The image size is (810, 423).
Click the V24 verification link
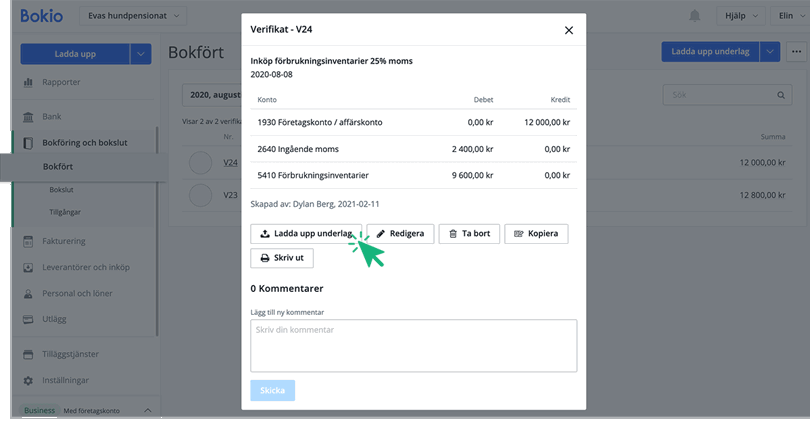230,162
